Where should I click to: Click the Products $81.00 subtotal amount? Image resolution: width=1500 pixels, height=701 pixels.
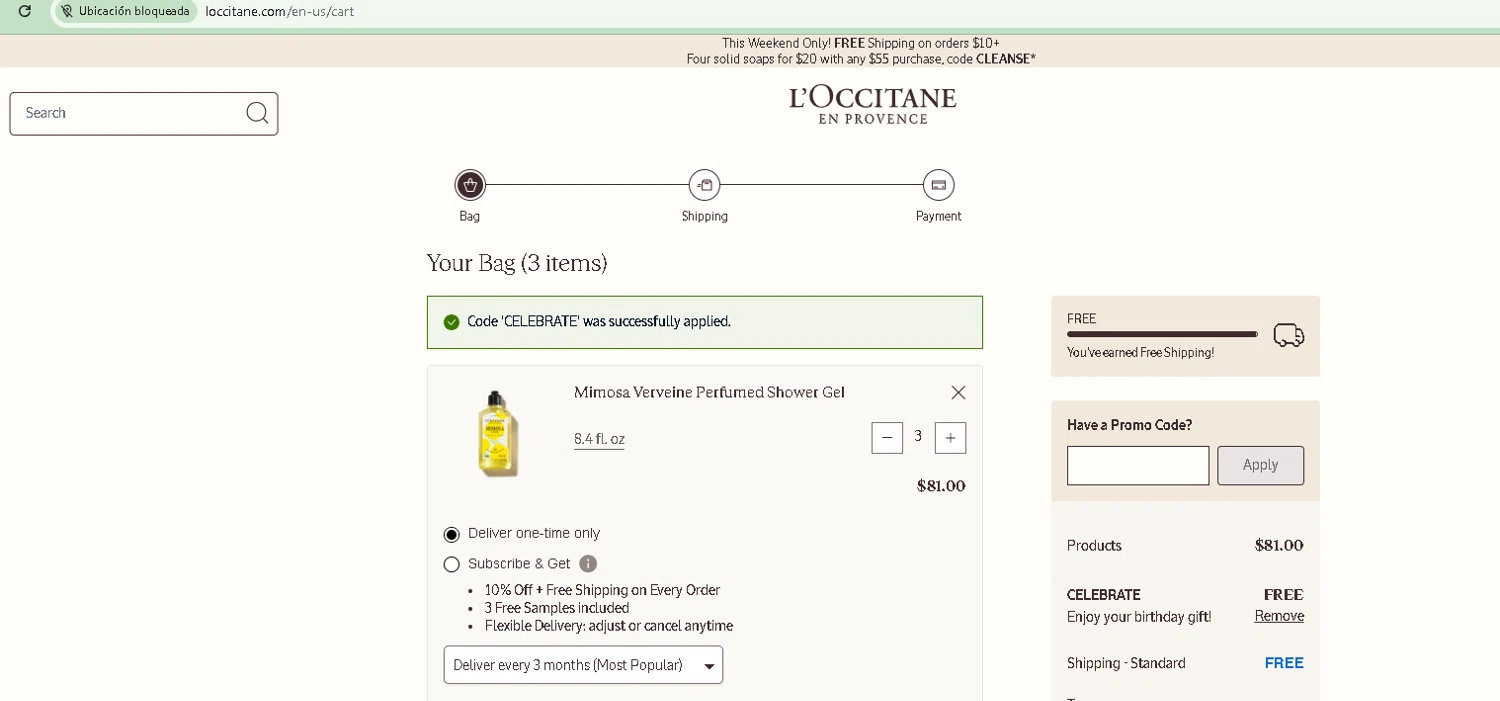point(1279,545)
